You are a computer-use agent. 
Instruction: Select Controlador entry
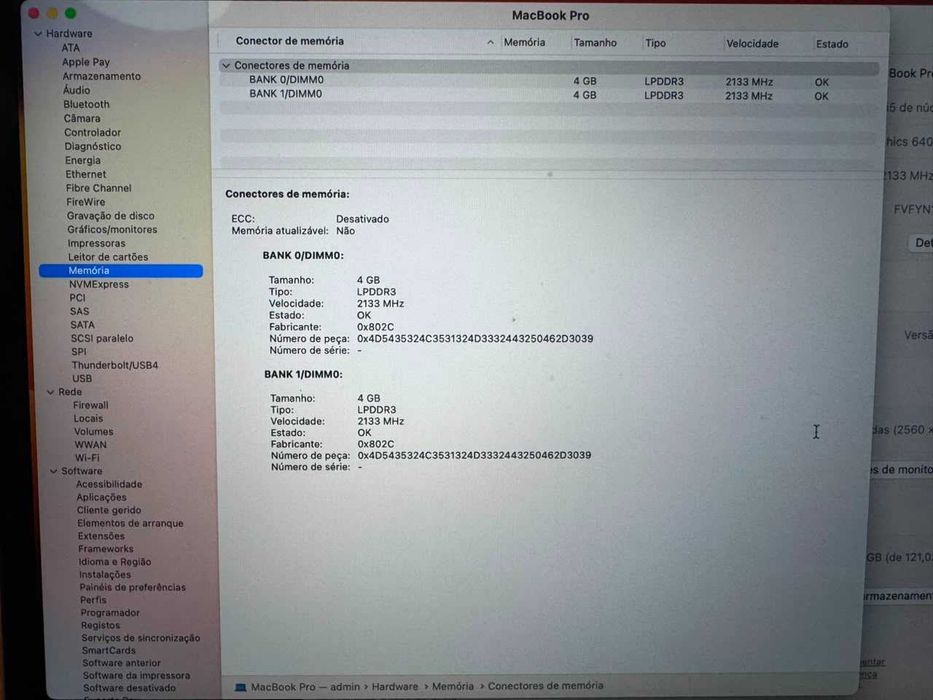(92, 132)
